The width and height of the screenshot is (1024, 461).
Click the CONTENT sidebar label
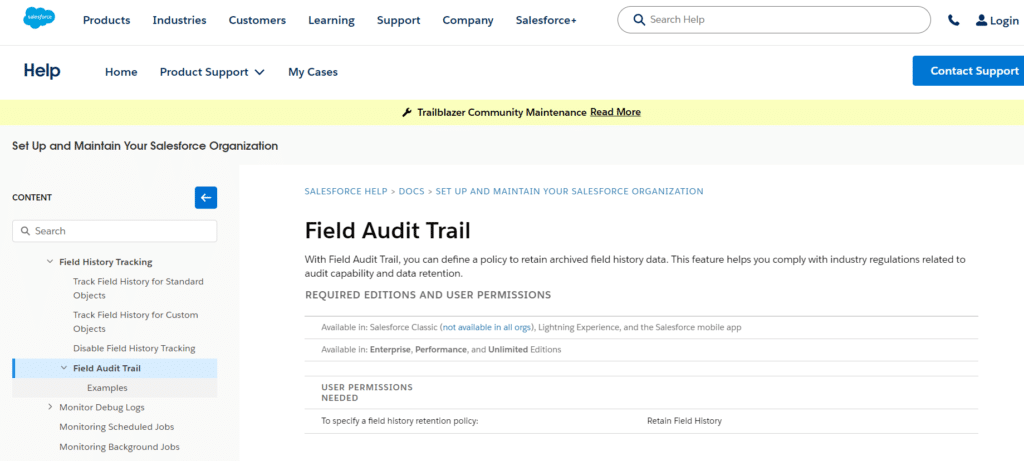pyautogui.click(x=32, y=198)
